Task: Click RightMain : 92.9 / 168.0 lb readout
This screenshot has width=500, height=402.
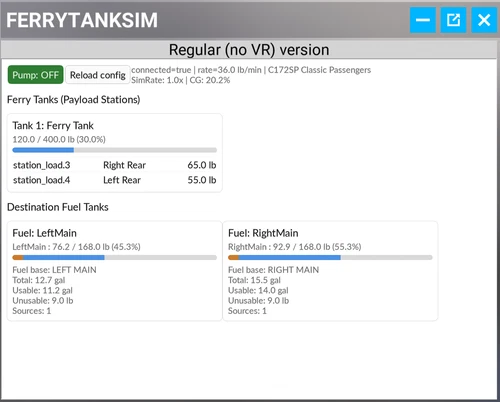Action: pos(295,247)
